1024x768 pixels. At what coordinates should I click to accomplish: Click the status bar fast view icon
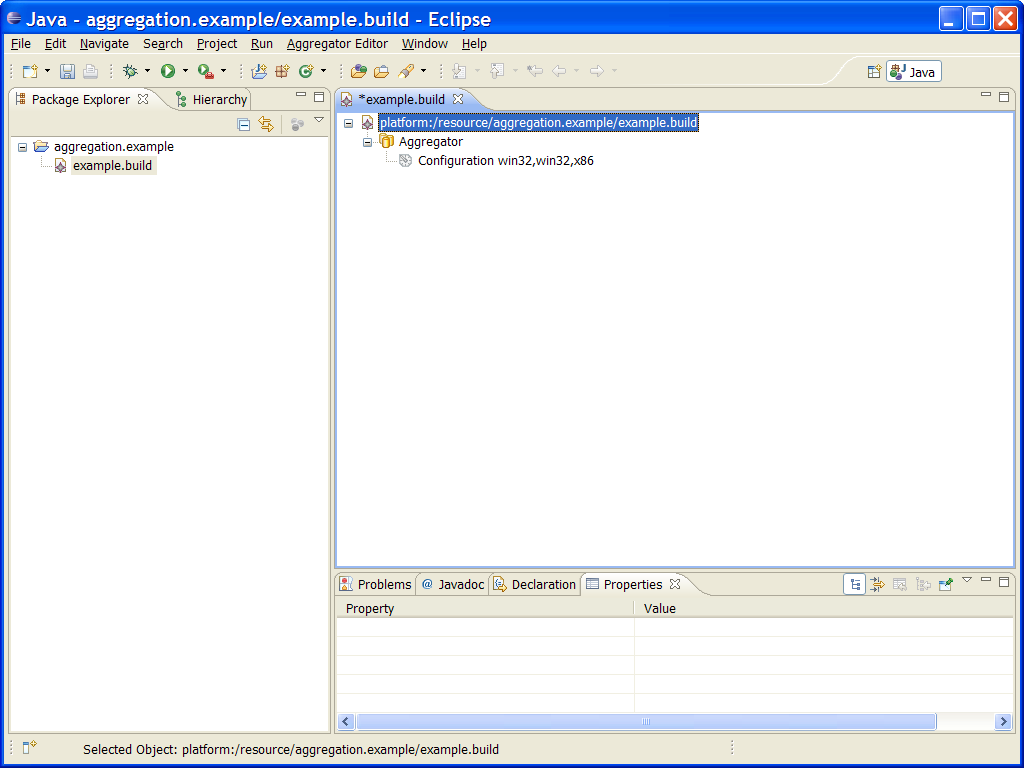tap(29, 748)
